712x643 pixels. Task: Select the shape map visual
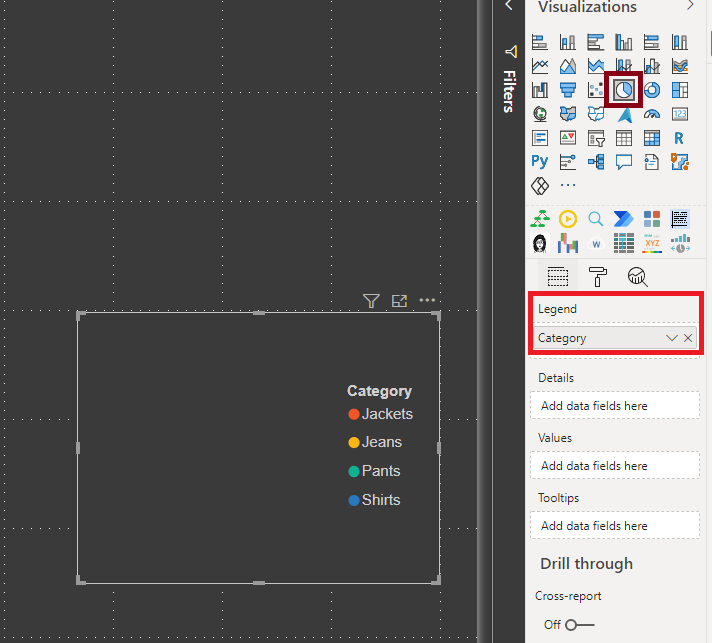tap(595, 114)
